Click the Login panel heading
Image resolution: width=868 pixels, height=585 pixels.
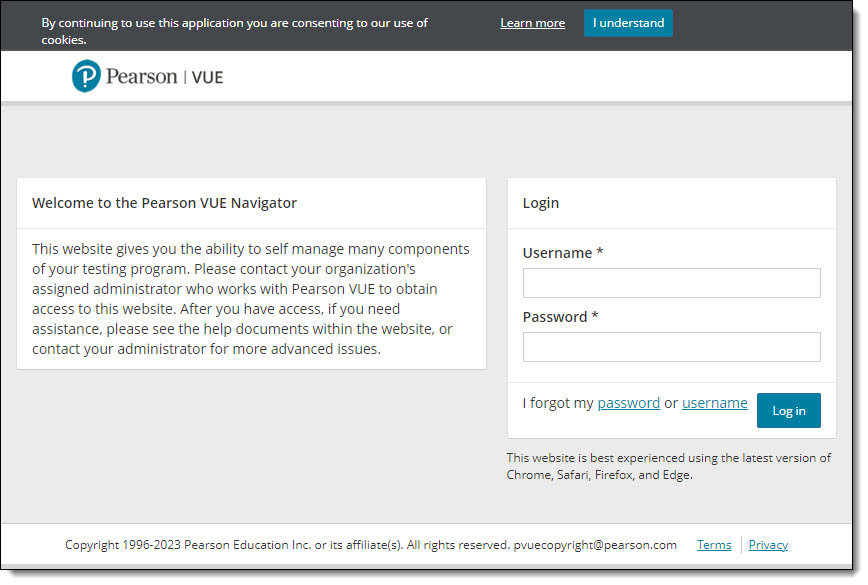pyautogui.click(x=540, y=203)
